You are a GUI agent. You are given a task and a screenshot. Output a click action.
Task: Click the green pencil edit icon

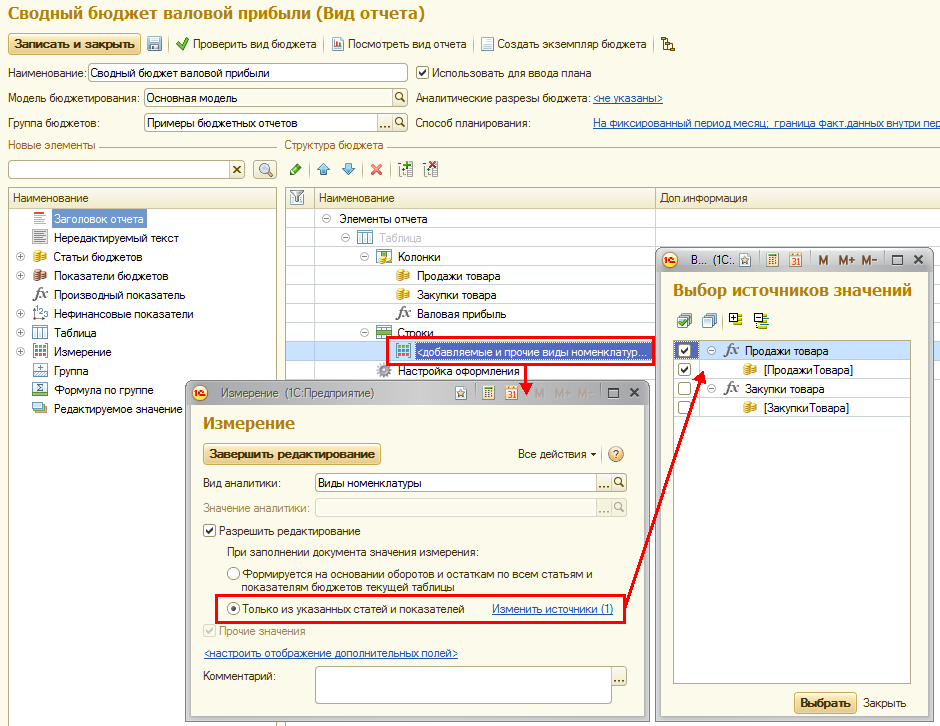296,170
